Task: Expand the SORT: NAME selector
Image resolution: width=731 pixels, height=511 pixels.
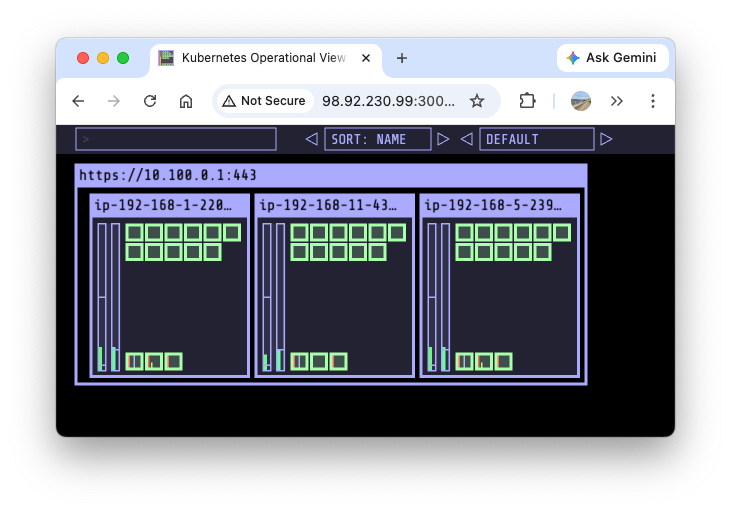Action: [377, 139]
